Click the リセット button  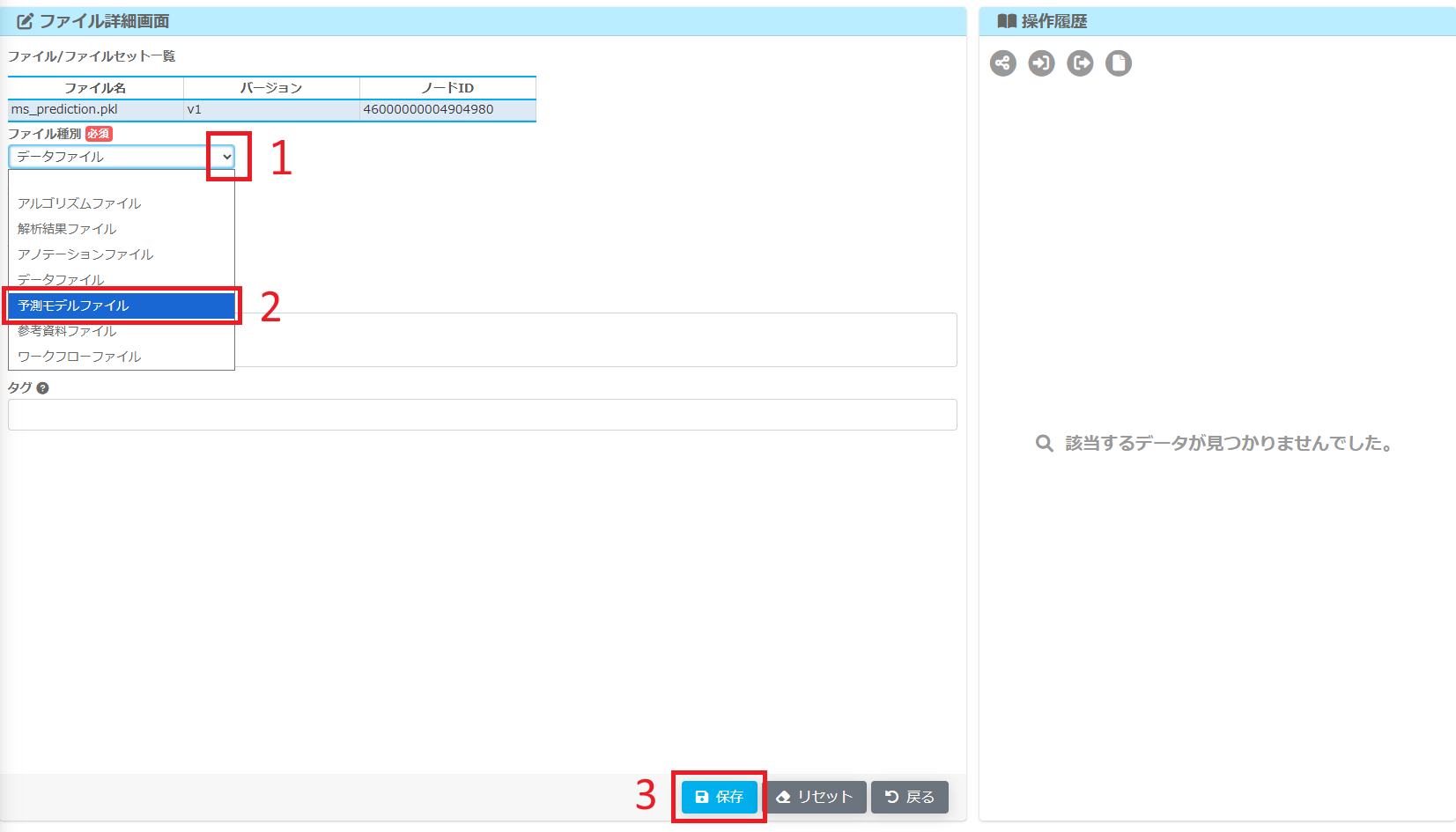(815, 797)
